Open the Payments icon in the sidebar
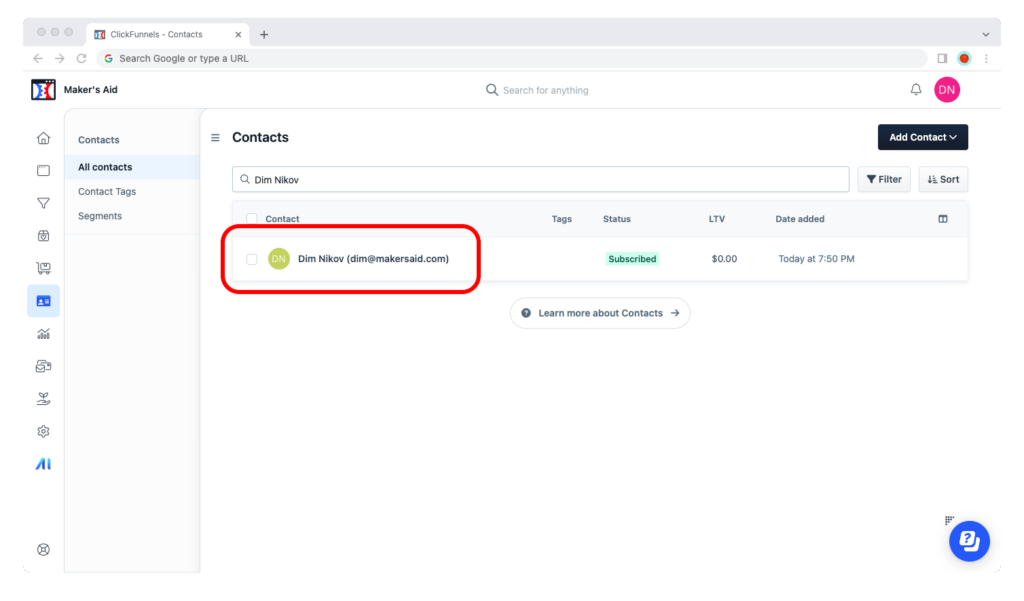This screenshot has width=1024, height=601. (x=43, y=366)
